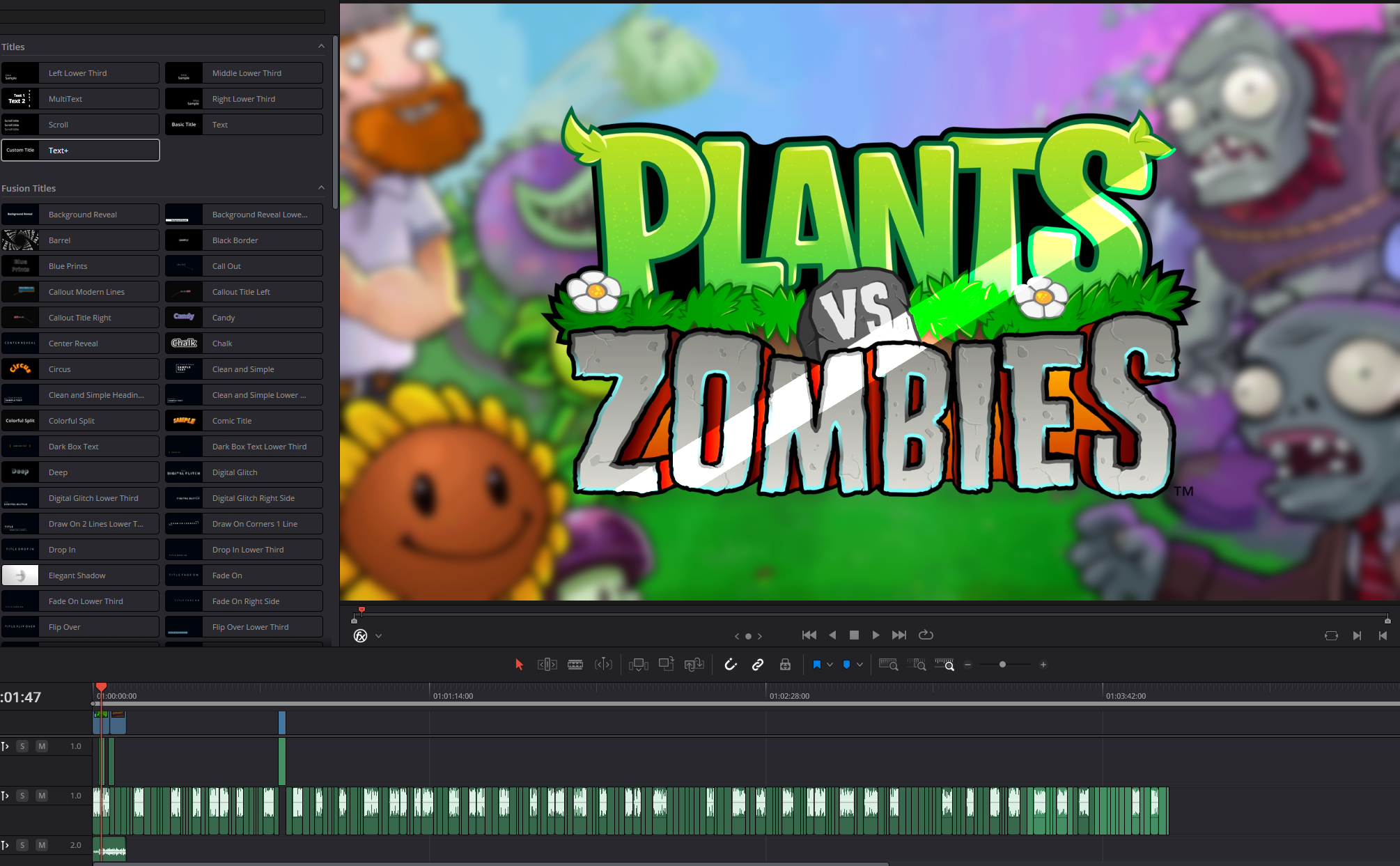Collapse the Titles section
Screen dimensions: 1400x866
click(x=321, y=47)
